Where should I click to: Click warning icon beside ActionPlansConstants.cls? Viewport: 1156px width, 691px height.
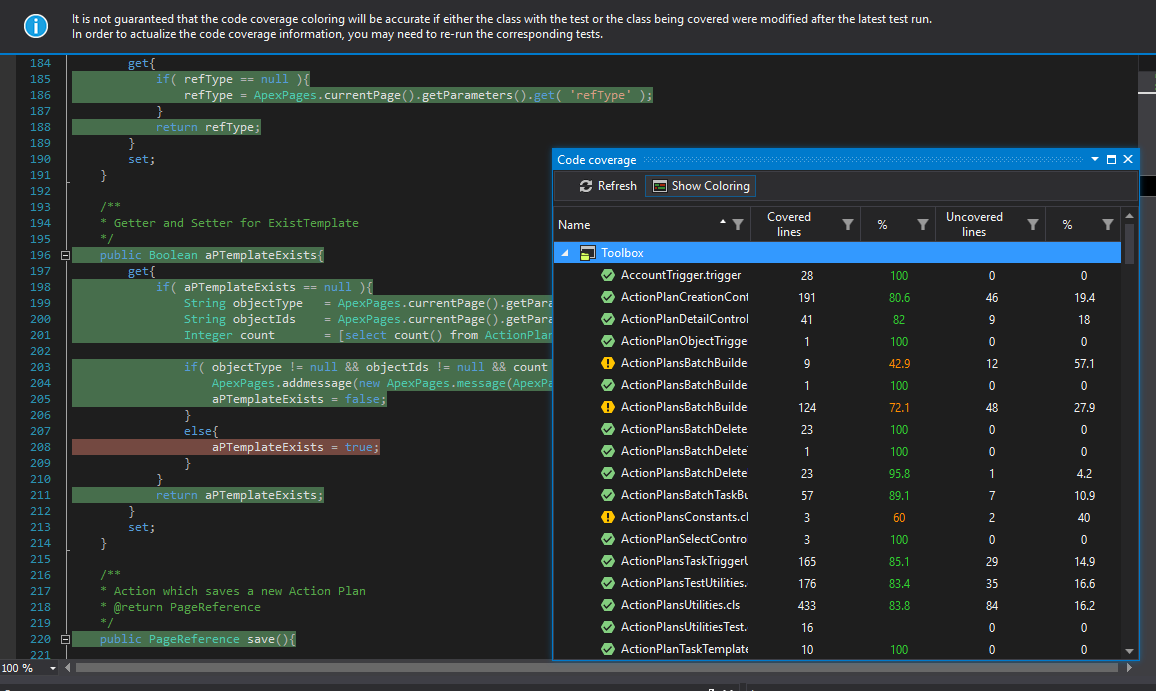pos(607,517)
